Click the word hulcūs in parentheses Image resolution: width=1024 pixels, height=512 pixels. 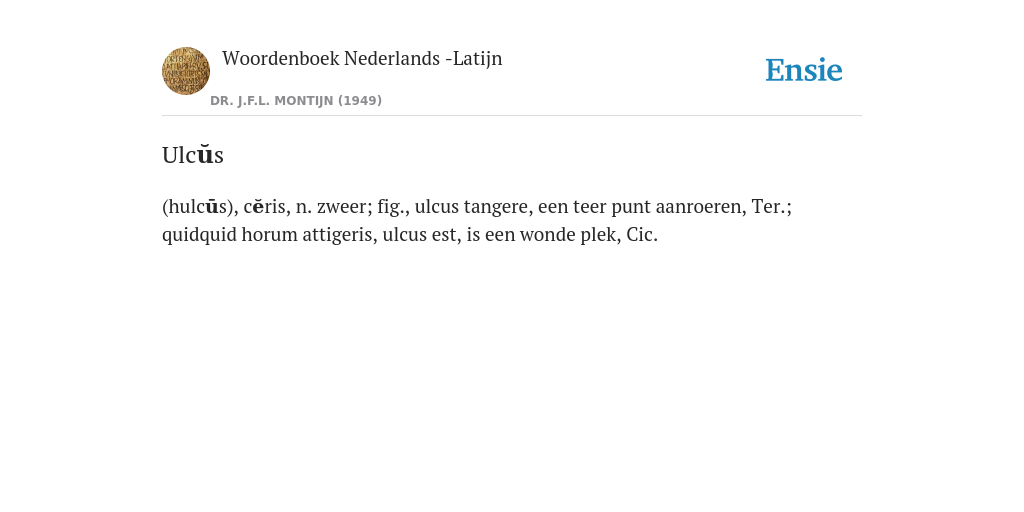pos(197,207)
